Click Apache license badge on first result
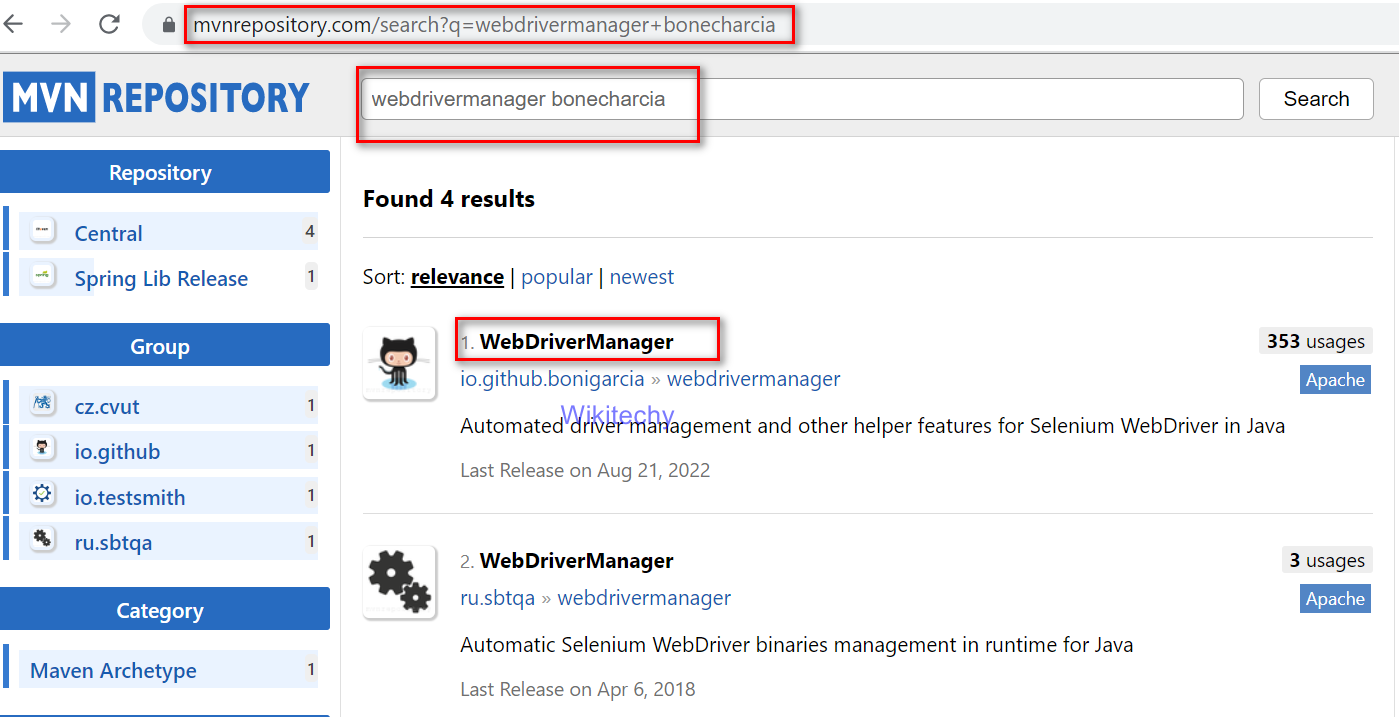This screenshot has height=717, width=1399. click(x=1335, y=380)
